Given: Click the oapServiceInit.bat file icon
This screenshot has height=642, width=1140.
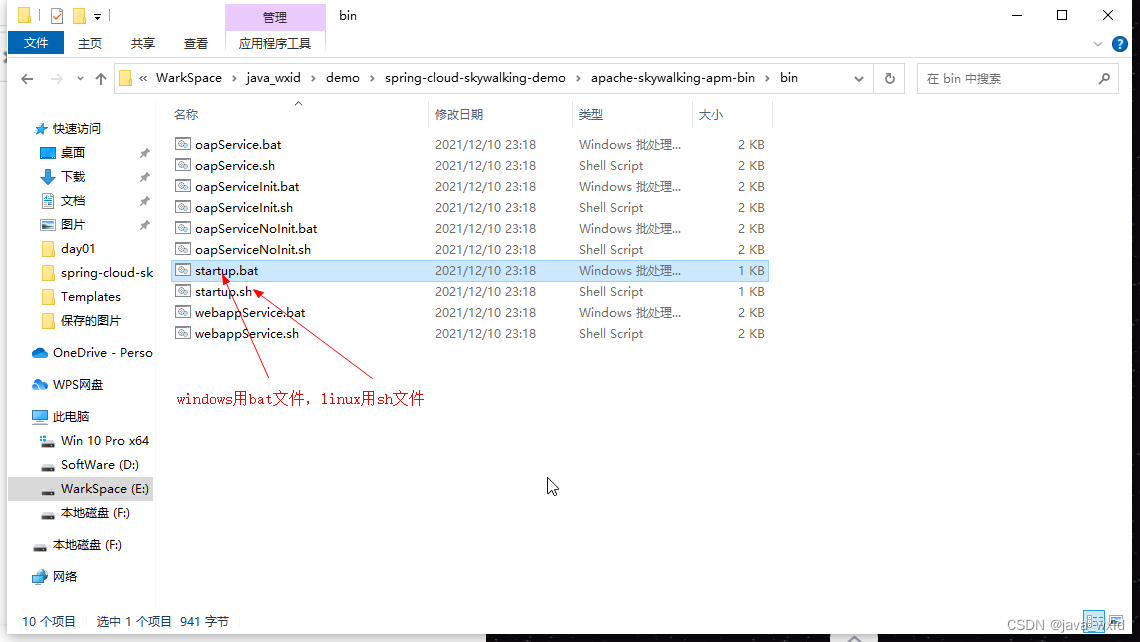Looking at the screenshot, I should (182, 186).
